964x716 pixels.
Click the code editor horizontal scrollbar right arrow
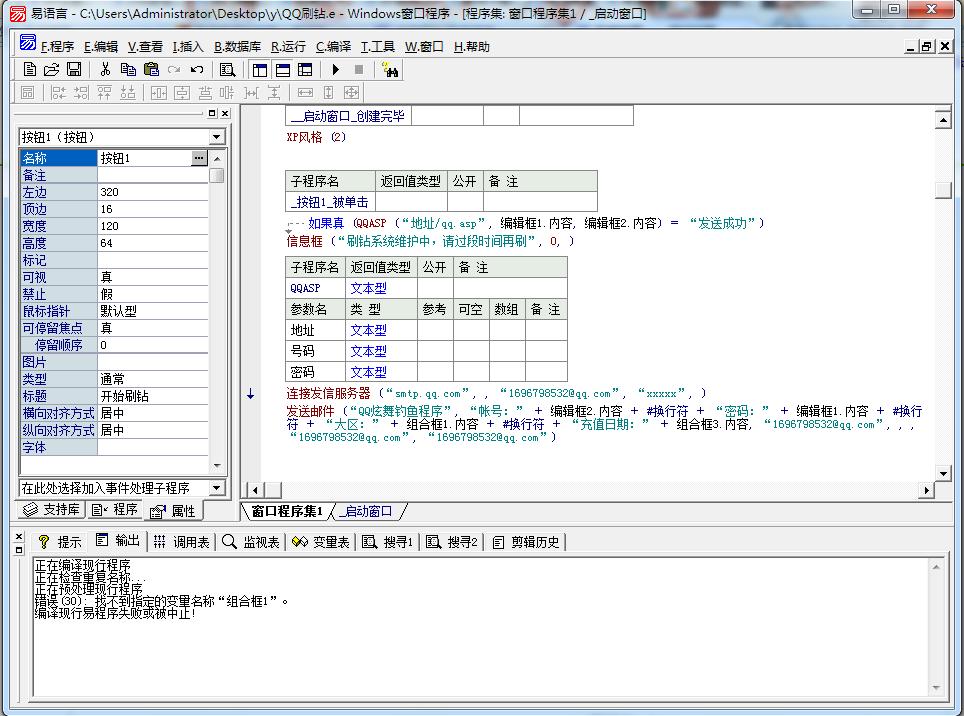pyautogui.click(x=927, y=490)
